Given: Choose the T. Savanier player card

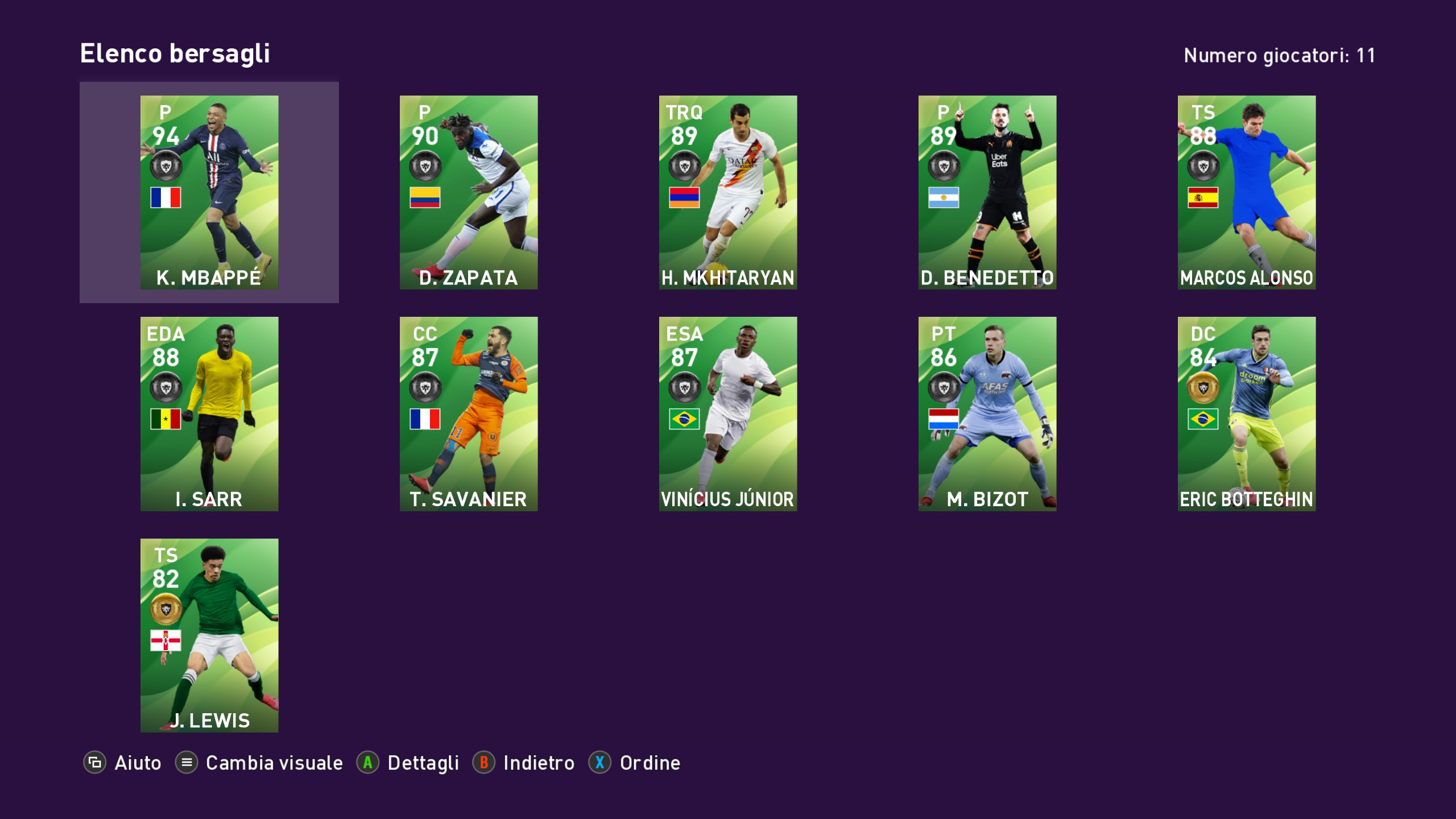Looking at the screenshot, I should pos(469,414).
